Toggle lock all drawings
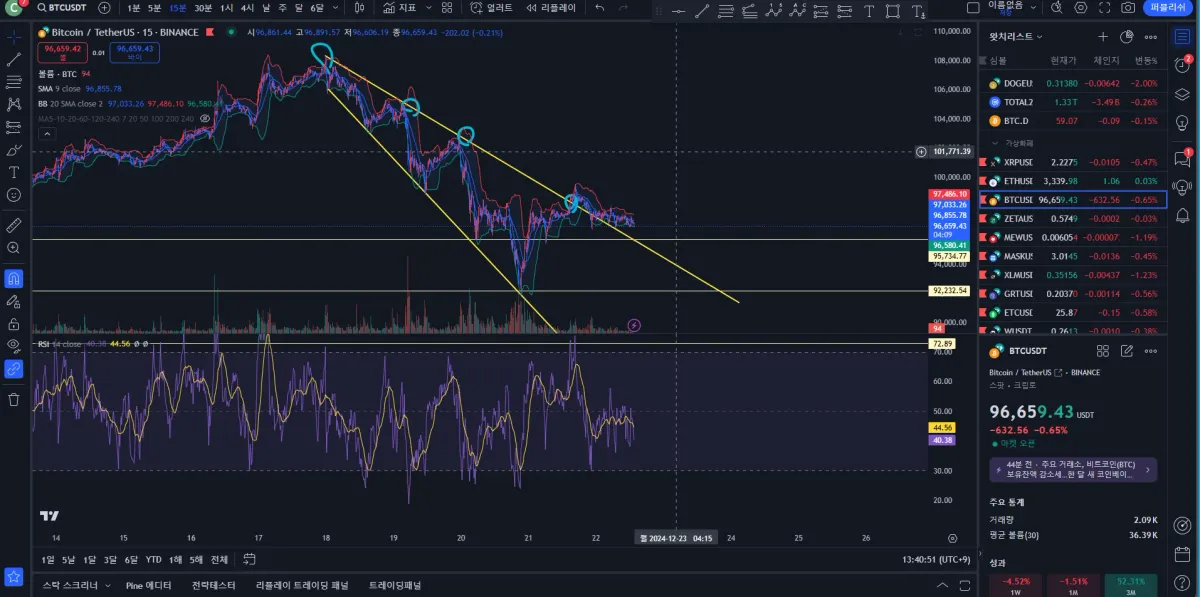Viewport: 1200px width, 597px height. pos(14,324)
